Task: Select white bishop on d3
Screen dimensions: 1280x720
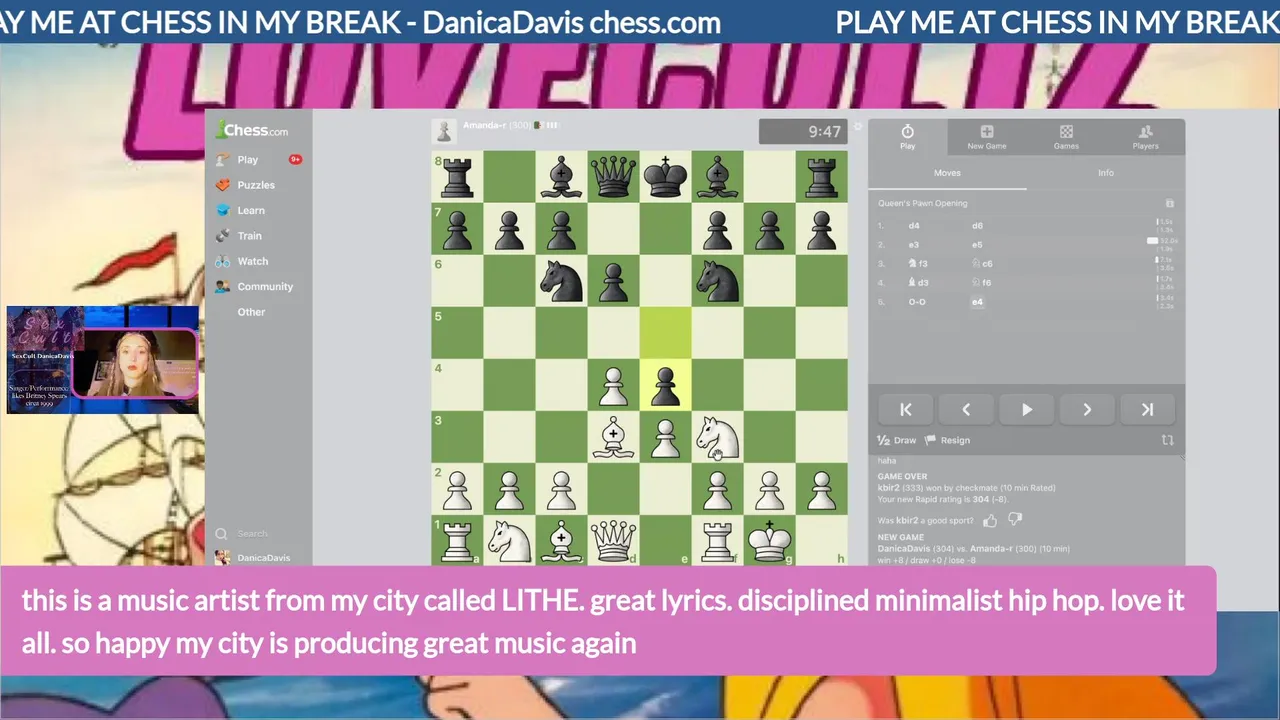Action: [x=613, y=437]
